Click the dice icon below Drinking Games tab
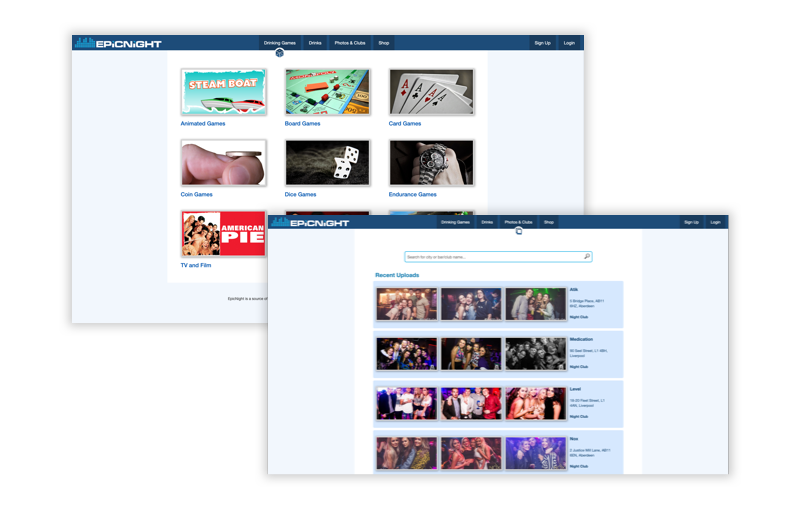The height and width of the screenshot is (509, 800). pos(279,53)
